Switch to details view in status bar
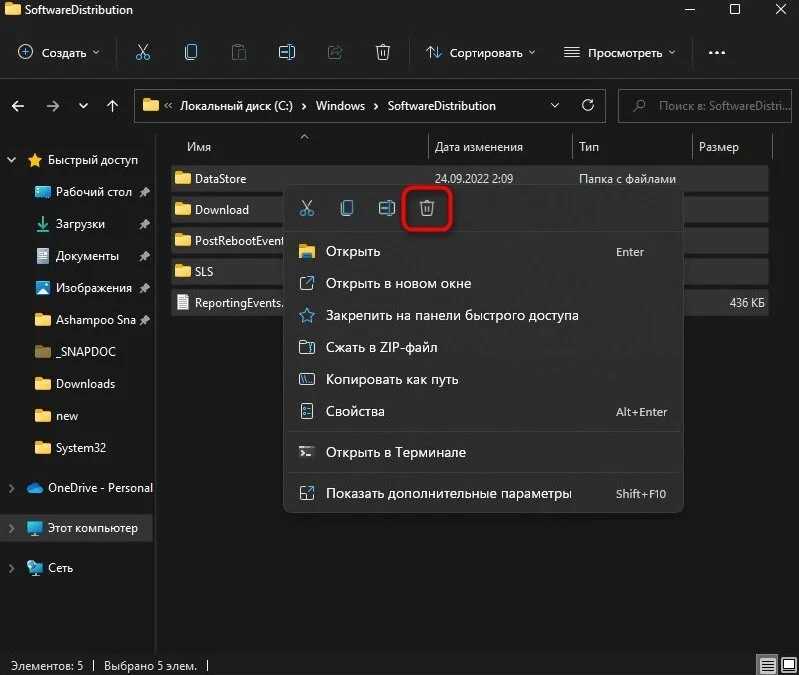Image resolution: width=799 pixels, height=675 pixels. click(x=767, y=664)
